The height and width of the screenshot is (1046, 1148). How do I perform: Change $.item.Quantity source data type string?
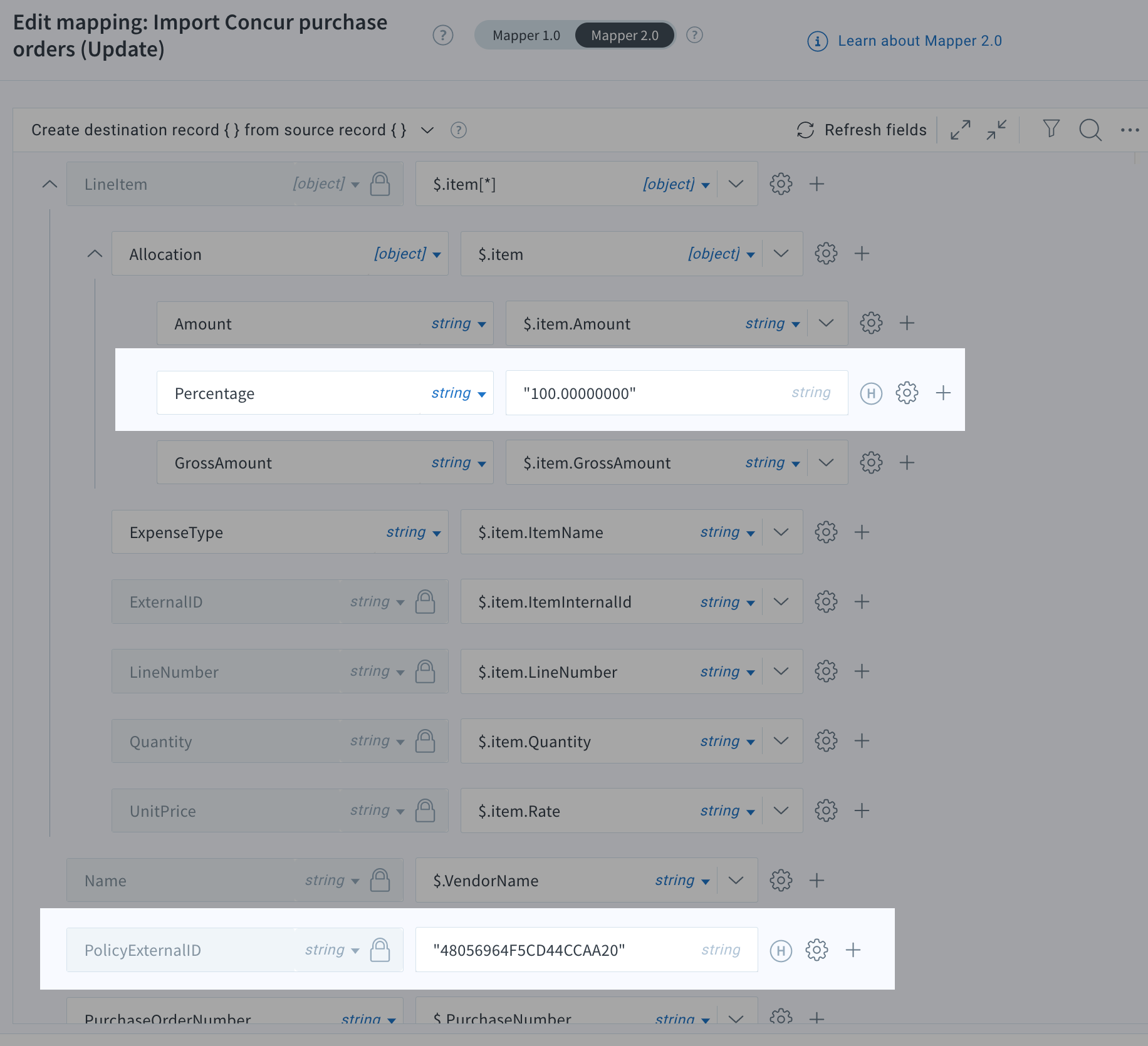[727, 741]
